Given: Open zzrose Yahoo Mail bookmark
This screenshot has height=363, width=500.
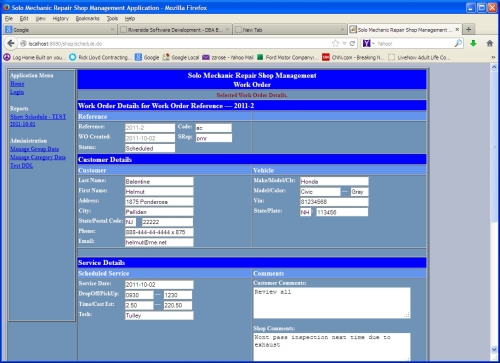Looking at the screenshot, I should [x=228, y=57].
